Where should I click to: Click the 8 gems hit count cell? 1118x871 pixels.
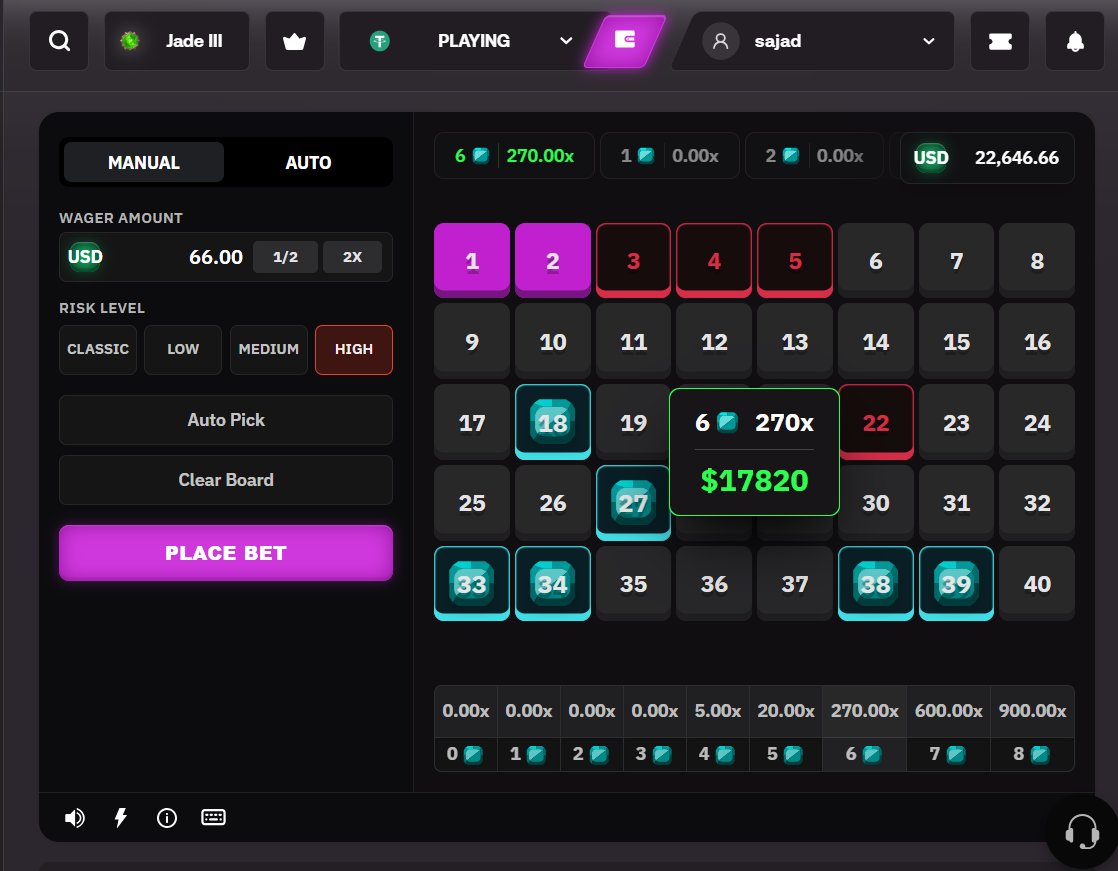(1032, 754)
